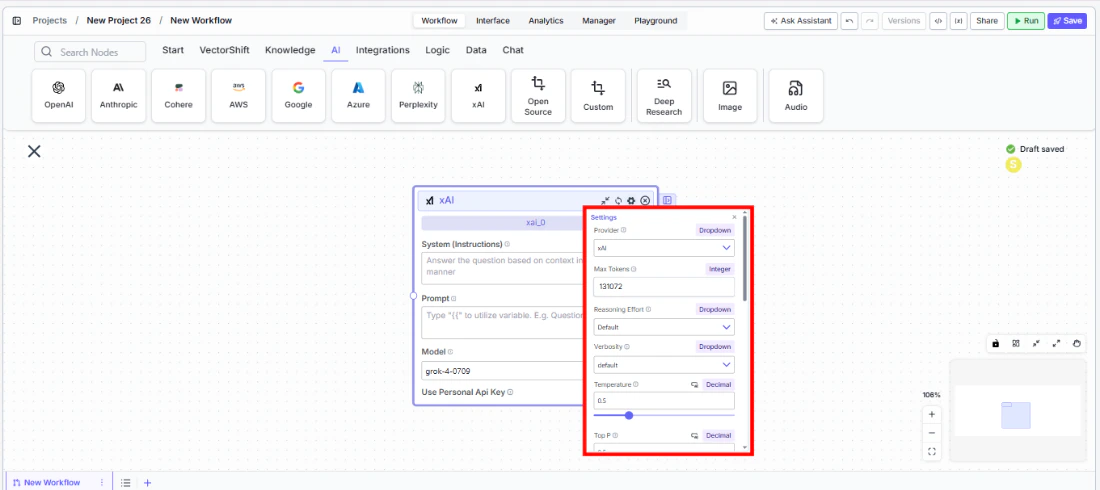
Task: Fit the workflow to view
Action: tap(932, 451)
